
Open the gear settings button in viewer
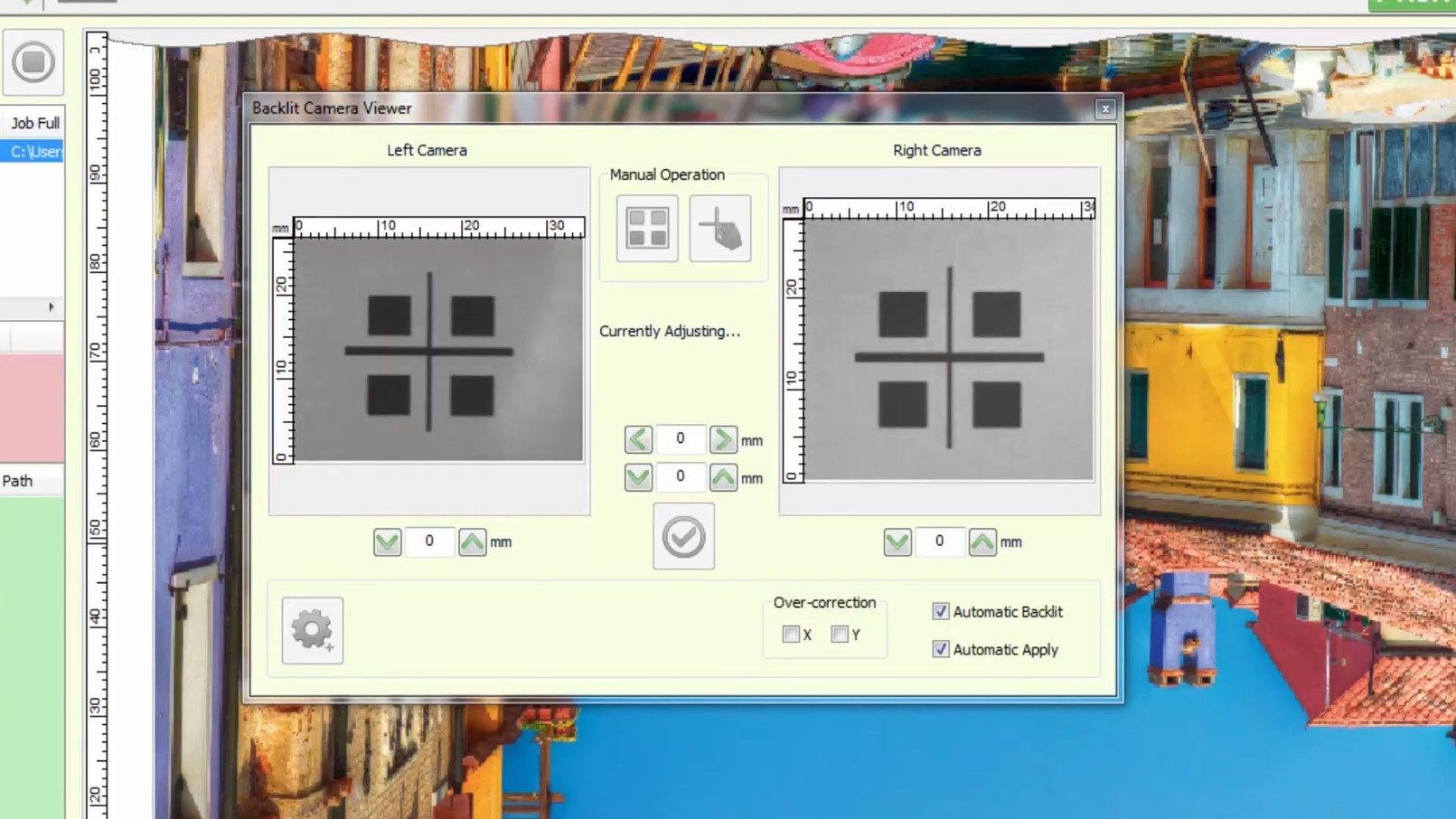312,630
